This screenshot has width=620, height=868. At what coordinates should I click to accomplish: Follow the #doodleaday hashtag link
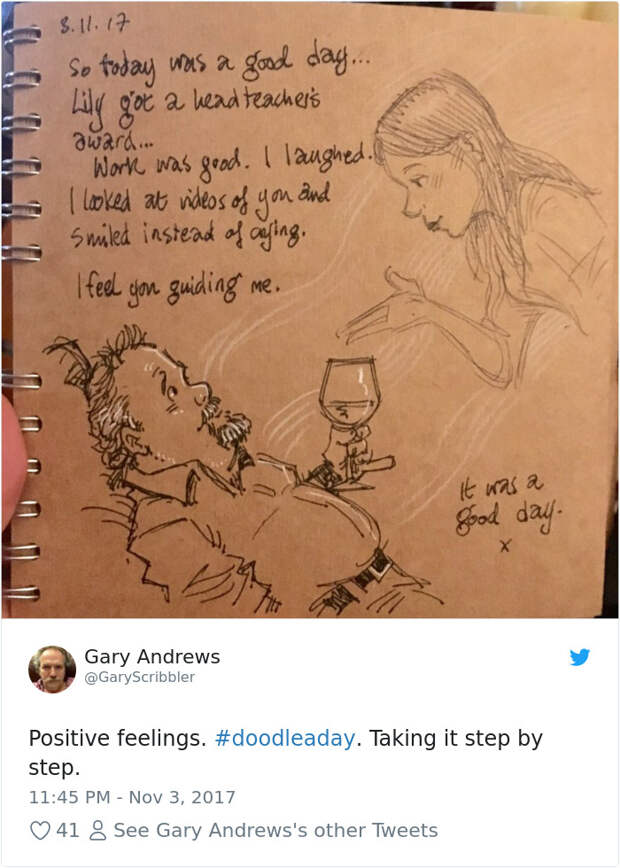tap(285, 738)
